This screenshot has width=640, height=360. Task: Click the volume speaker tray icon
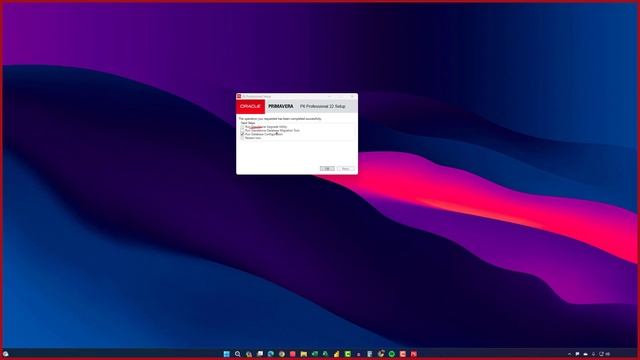coord(608,354)
